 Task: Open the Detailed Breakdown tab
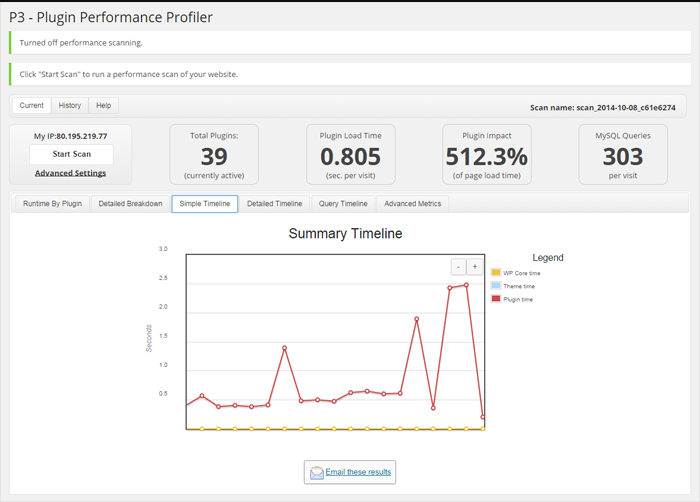click(x=130, y=204)
